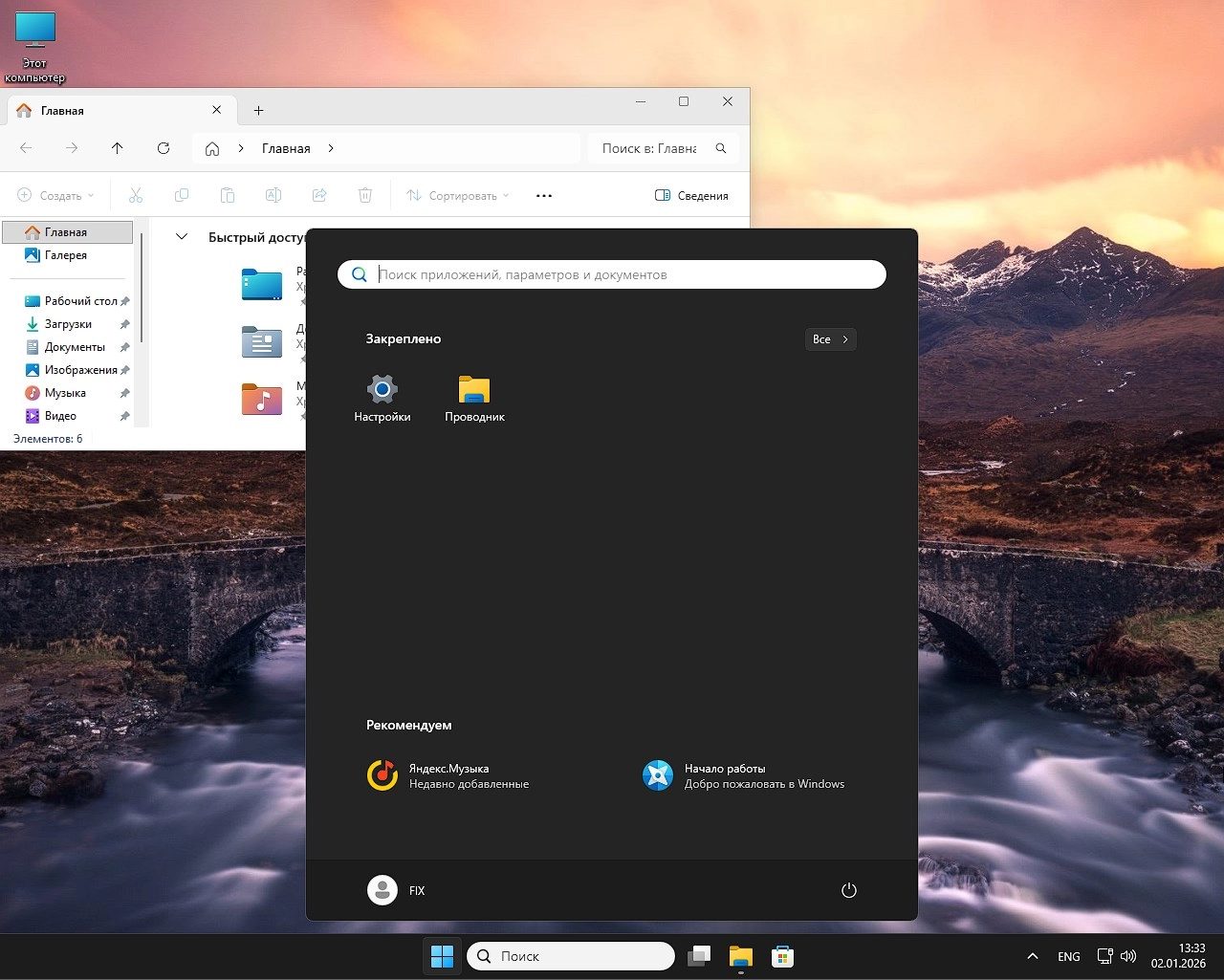This screenshot has width=1224, height=980.
Task: Open the Создать dropdown menu
Action: point(55,195)
